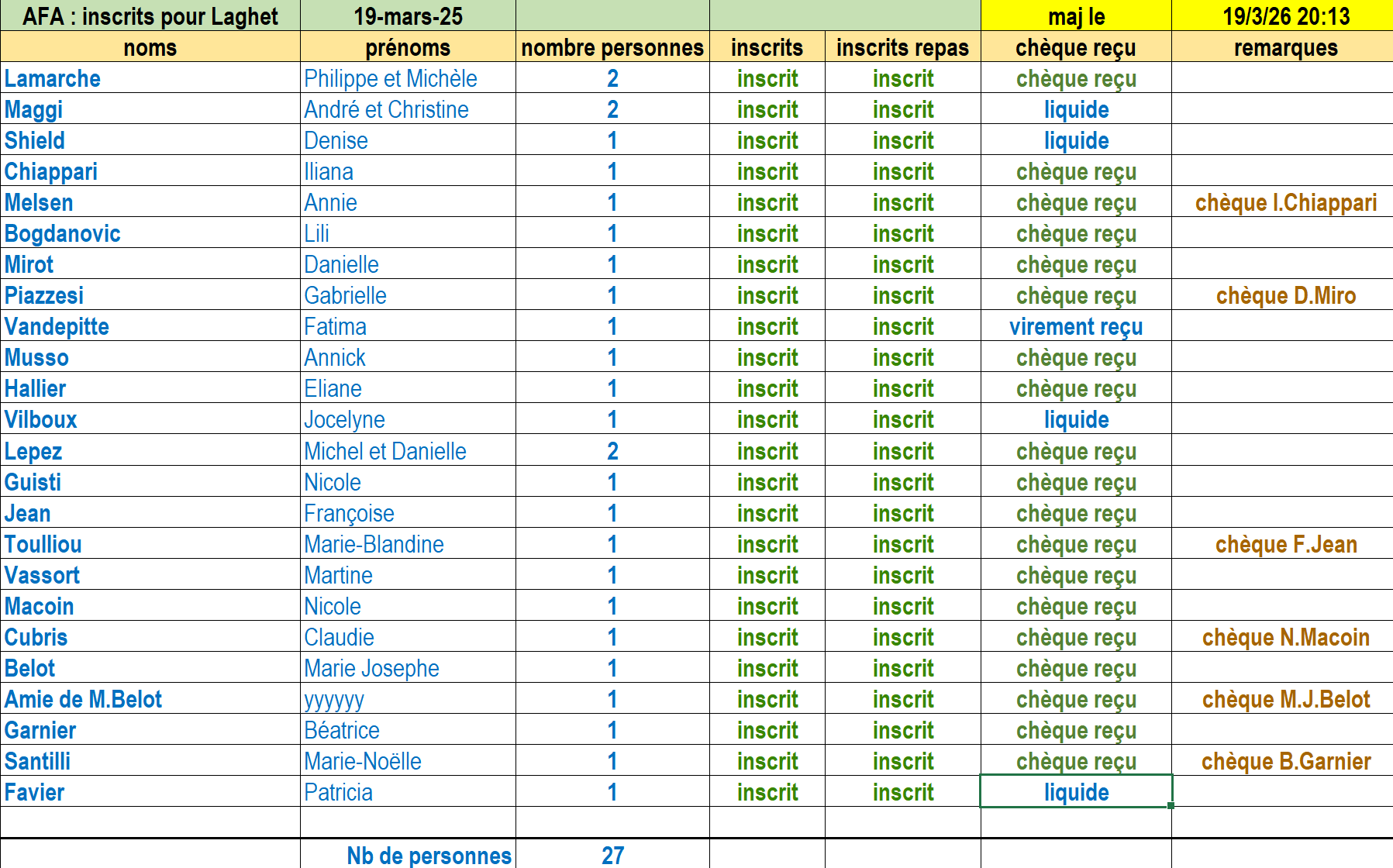Click the 'Nb de personnes' label cell
This screenshot has height=868, width=1393.
tap(429, 855)
